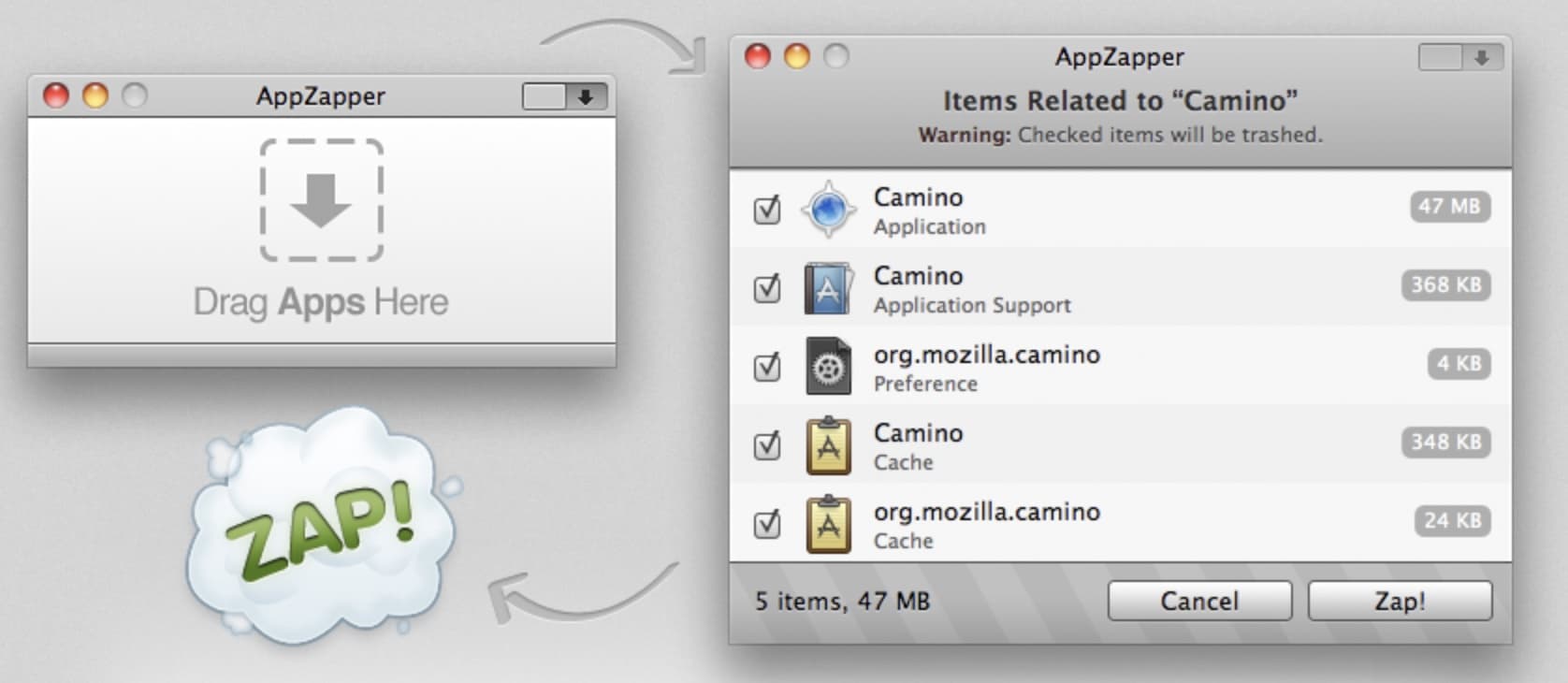Viewport: 1568px width, 683px height.
Task: Click the Camino browser application icon
Action: 828,210
